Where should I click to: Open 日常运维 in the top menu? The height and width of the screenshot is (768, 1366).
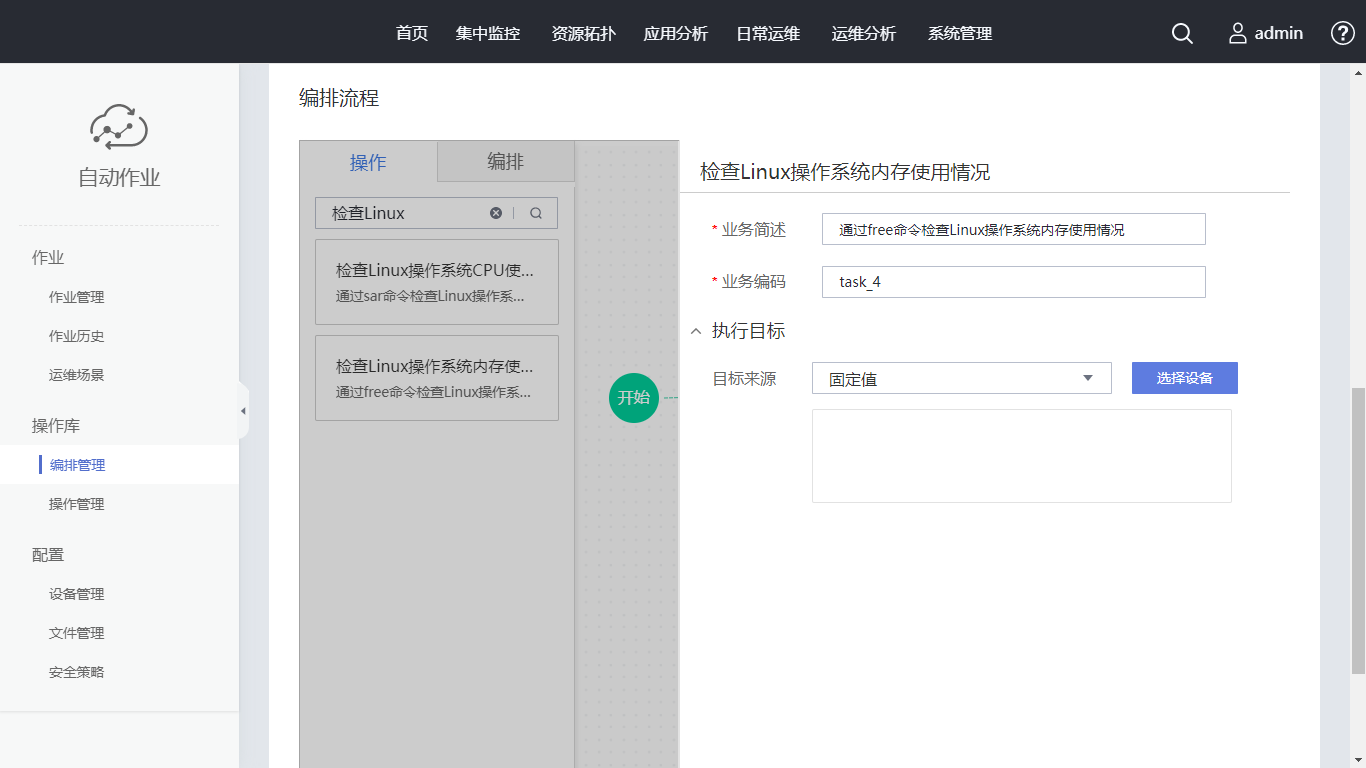click(768, 33)
